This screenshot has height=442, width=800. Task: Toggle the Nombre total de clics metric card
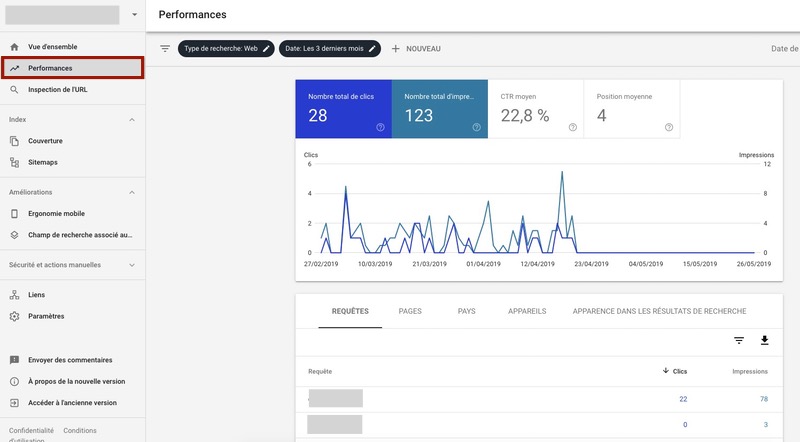pos(343,109)
